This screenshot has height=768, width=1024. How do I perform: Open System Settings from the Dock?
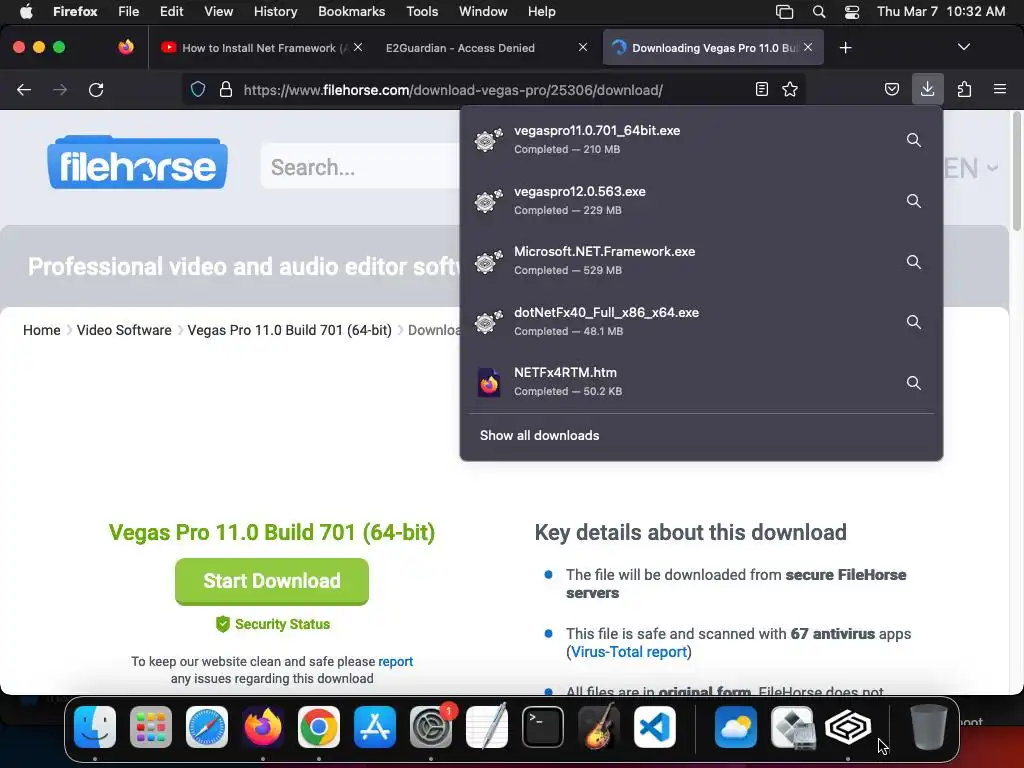click(431, 727)
